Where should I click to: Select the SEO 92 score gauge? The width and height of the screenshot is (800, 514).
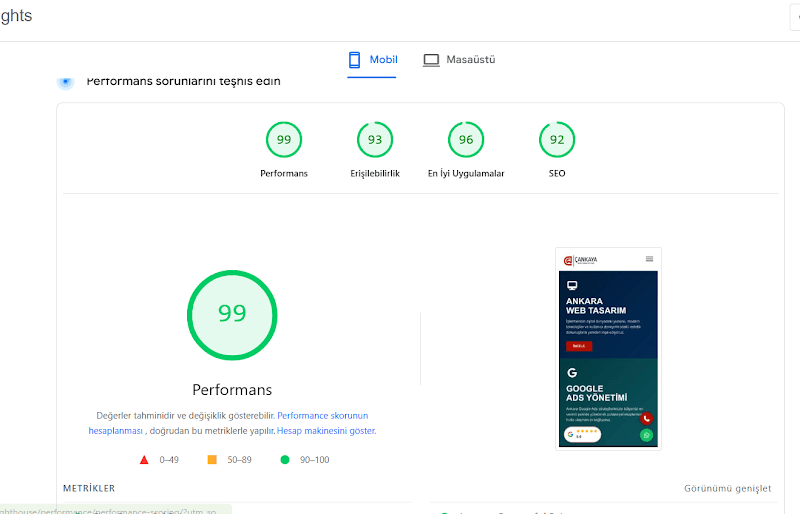[x=557, y=140]
